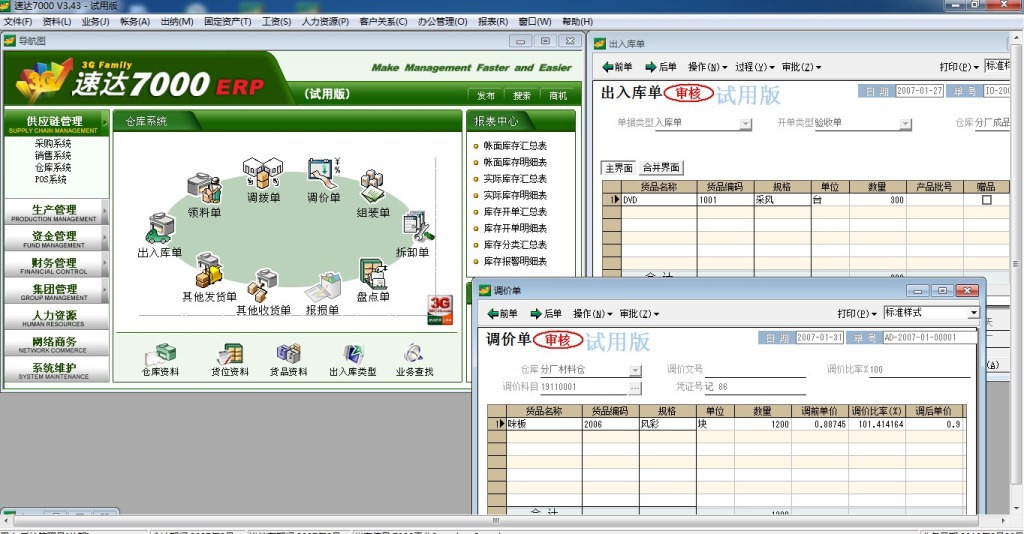
Task: Select the 财务管理 sidebar section
Action: [56, 265]
